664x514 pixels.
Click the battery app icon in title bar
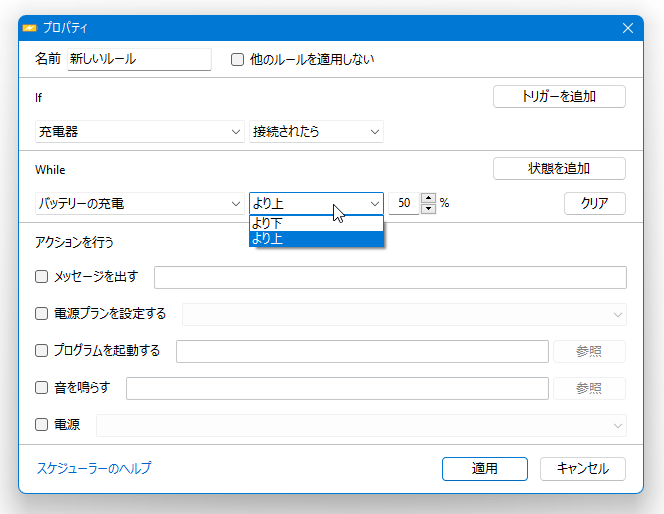30,28
